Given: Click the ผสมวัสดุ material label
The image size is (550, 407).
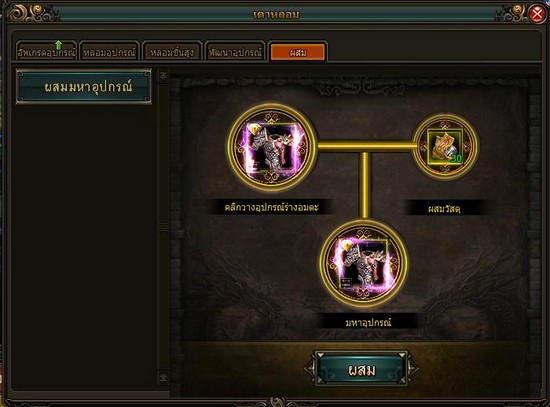Looking at the screenshot, I should coord(444,209).
